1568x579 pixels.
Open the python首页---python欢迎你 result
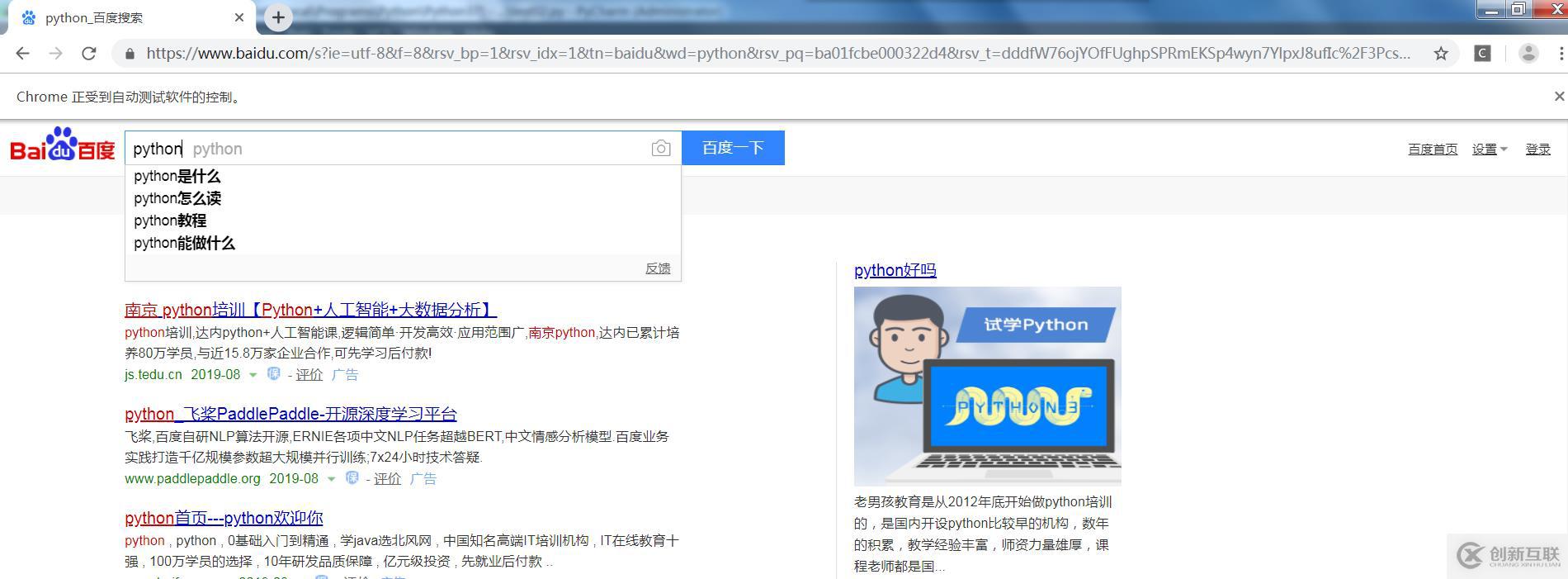(x=224, y=518)
